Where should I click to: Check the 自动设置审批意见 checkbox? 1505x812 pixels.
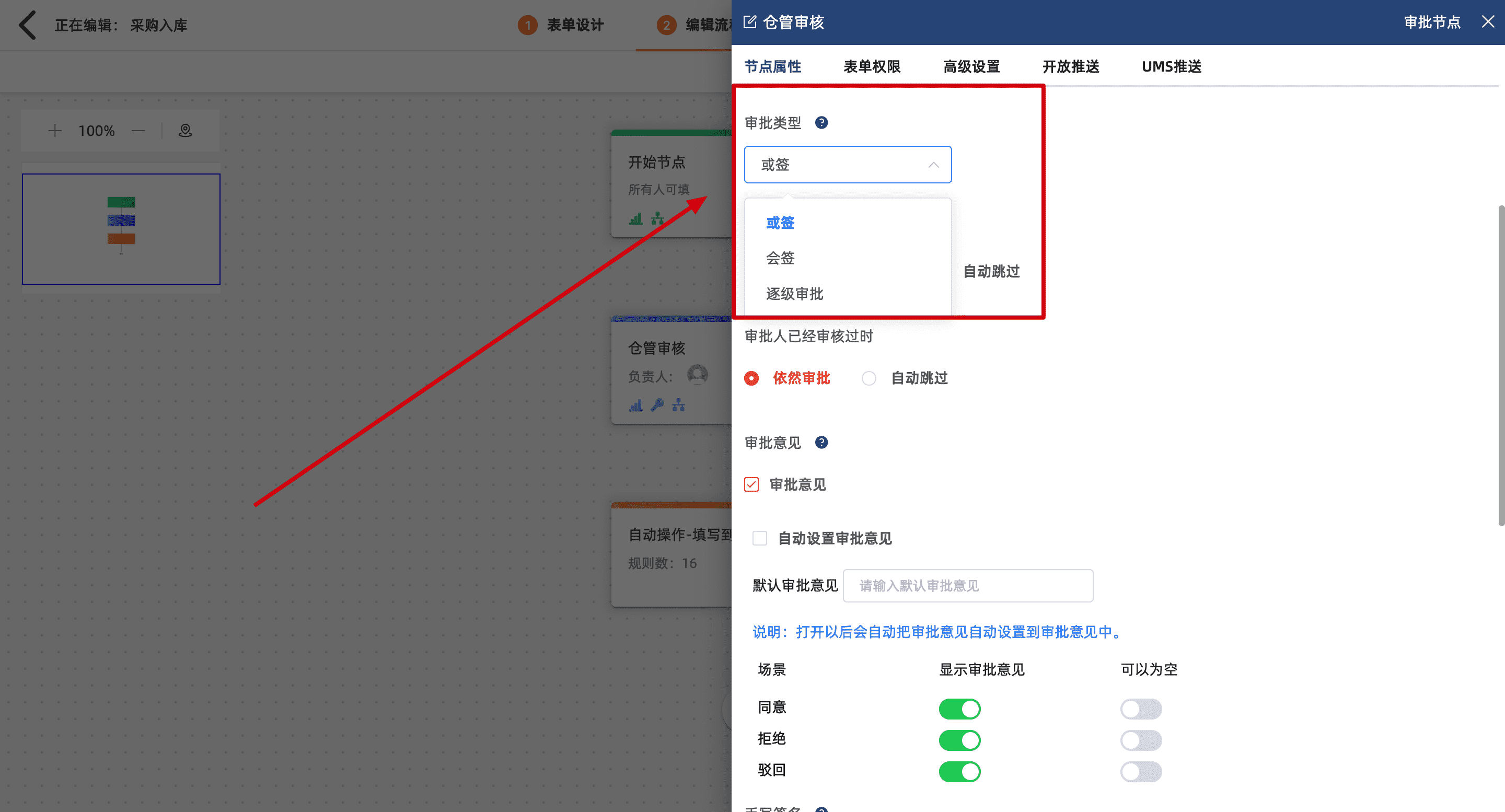[759, 538]
